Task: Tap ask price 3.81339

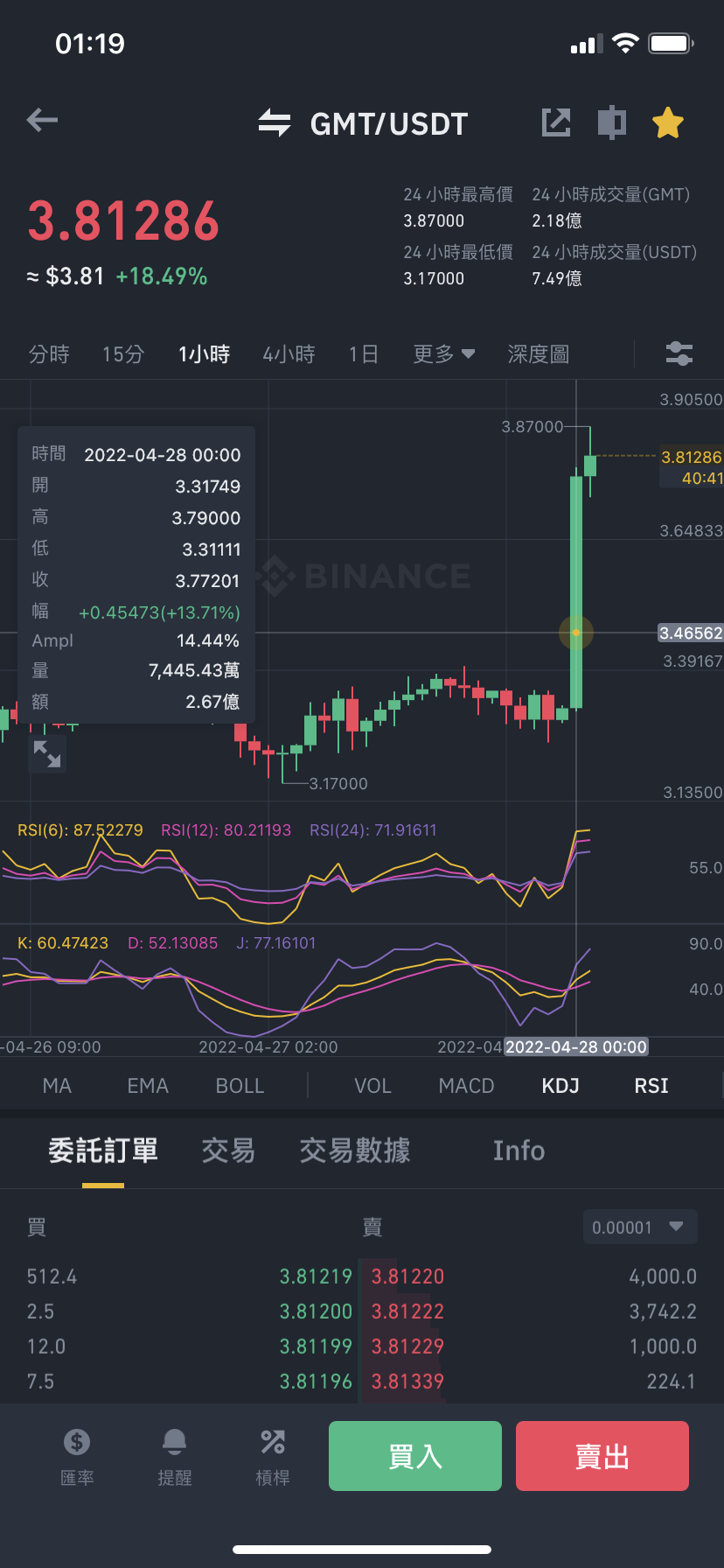Action: [x=408, y=1382]
